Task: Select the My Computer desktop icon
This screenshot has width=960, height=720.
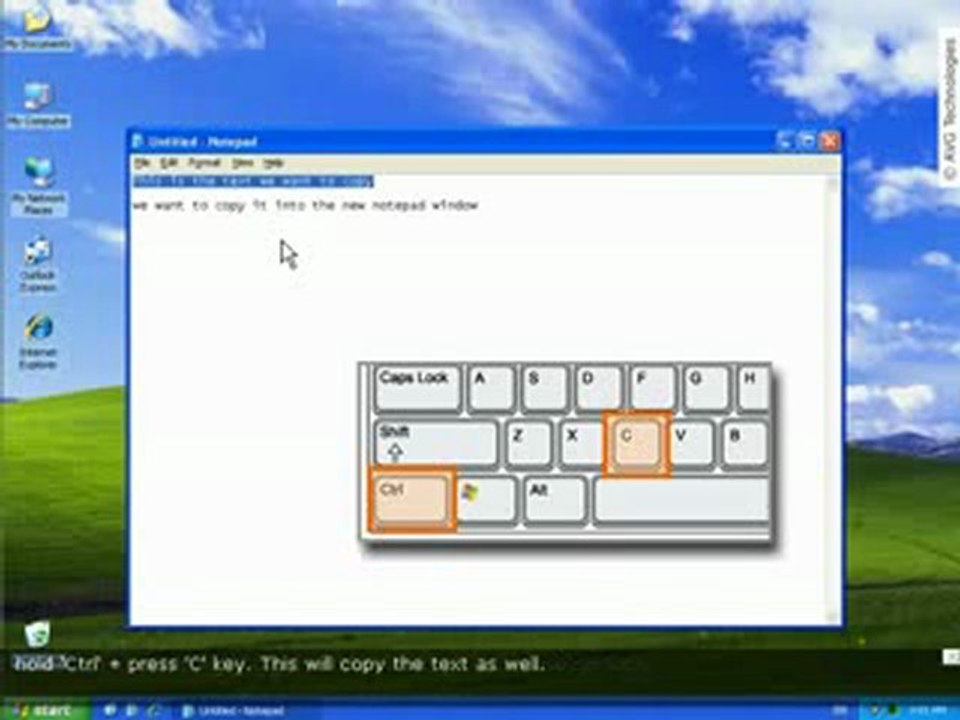Action: pos(37,104)
